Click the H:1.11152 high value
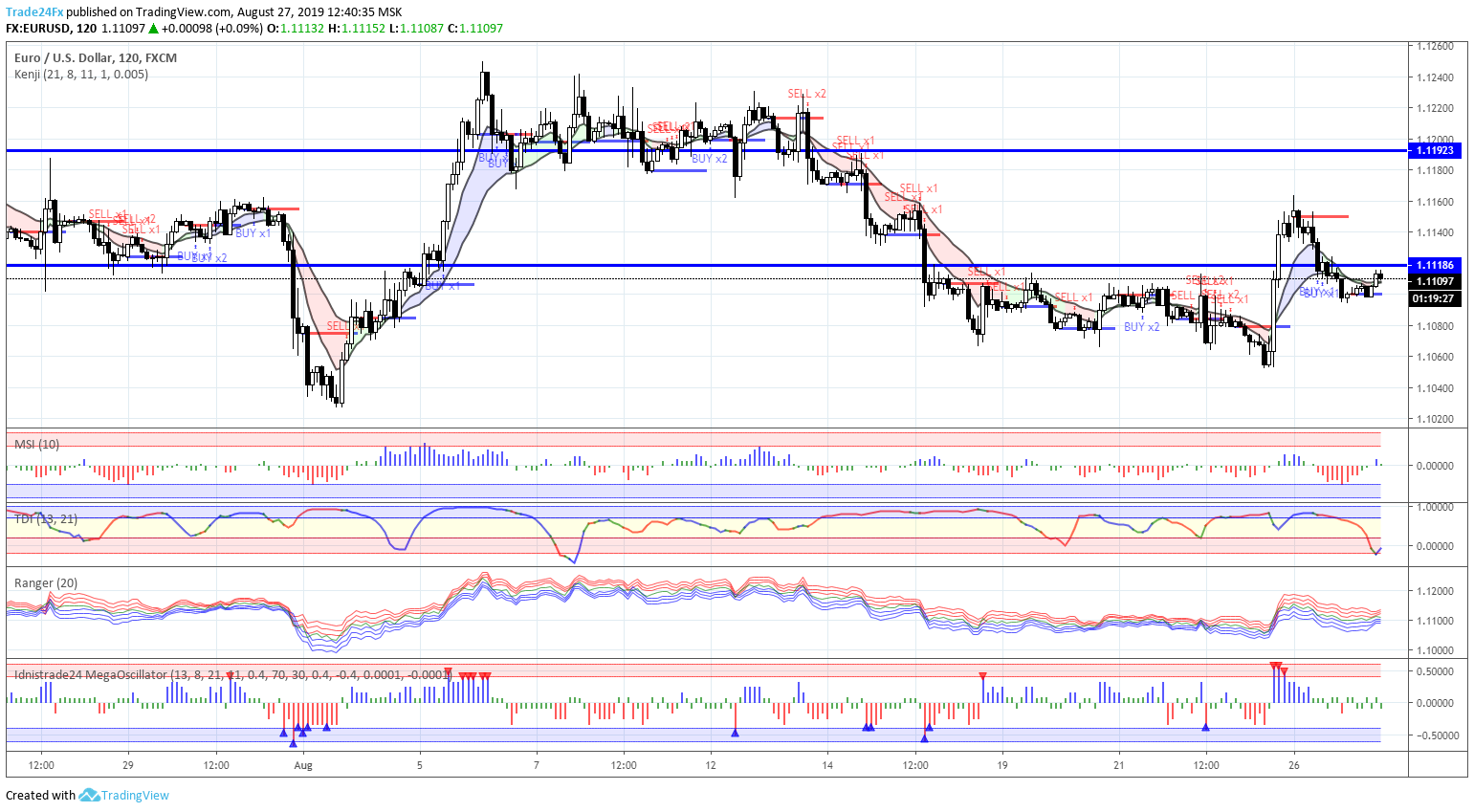The height and width of the screenshot is (812, 1474). point(356,29)
